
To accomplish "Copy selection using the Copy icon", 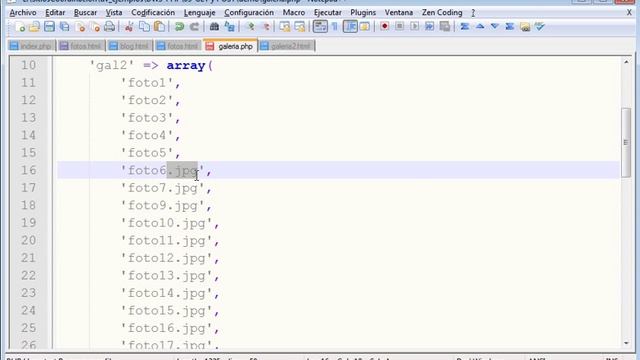I will pyautogui.click(x=144, y=27).
